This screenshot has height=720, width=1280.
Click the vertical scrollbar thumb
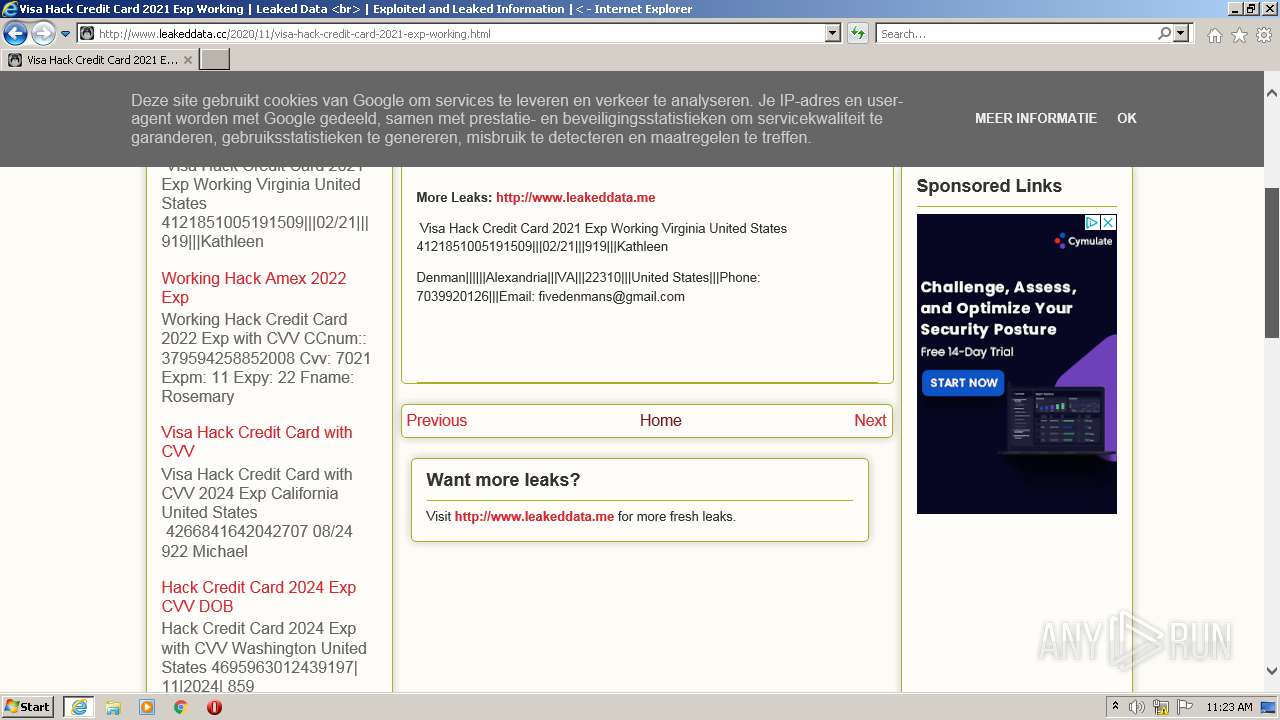pos(1272,263)
